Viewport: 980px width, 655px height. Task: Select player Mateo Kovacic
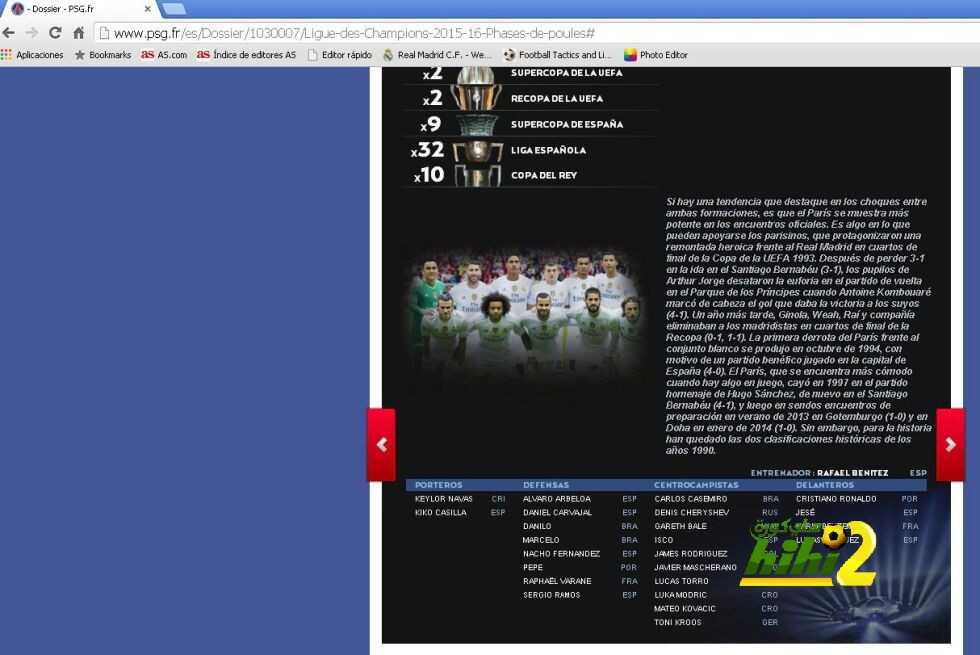[x=685, y=609]
